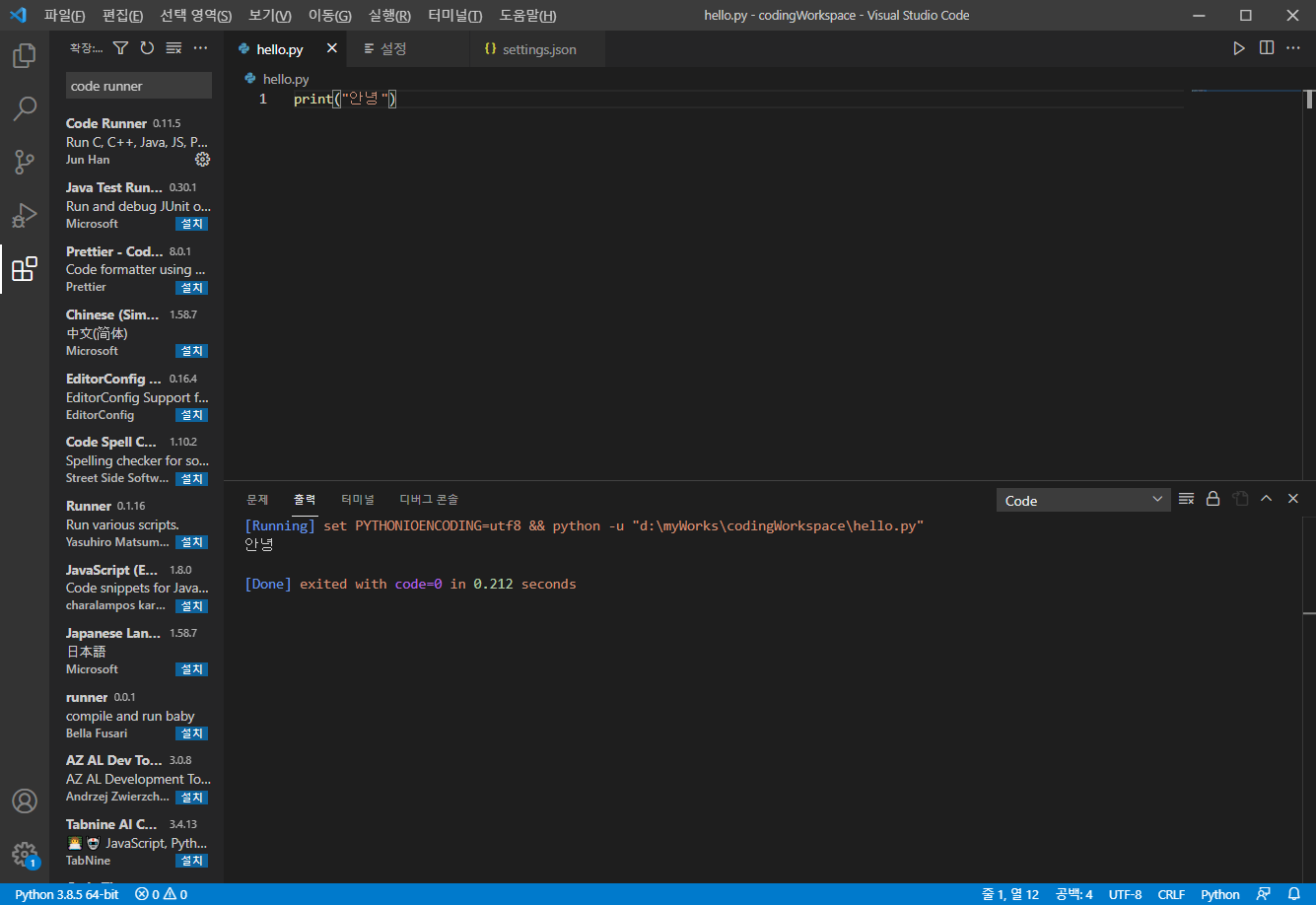
Task: Filter extensions with the funnel icon
Action: [x=120, y=47]
